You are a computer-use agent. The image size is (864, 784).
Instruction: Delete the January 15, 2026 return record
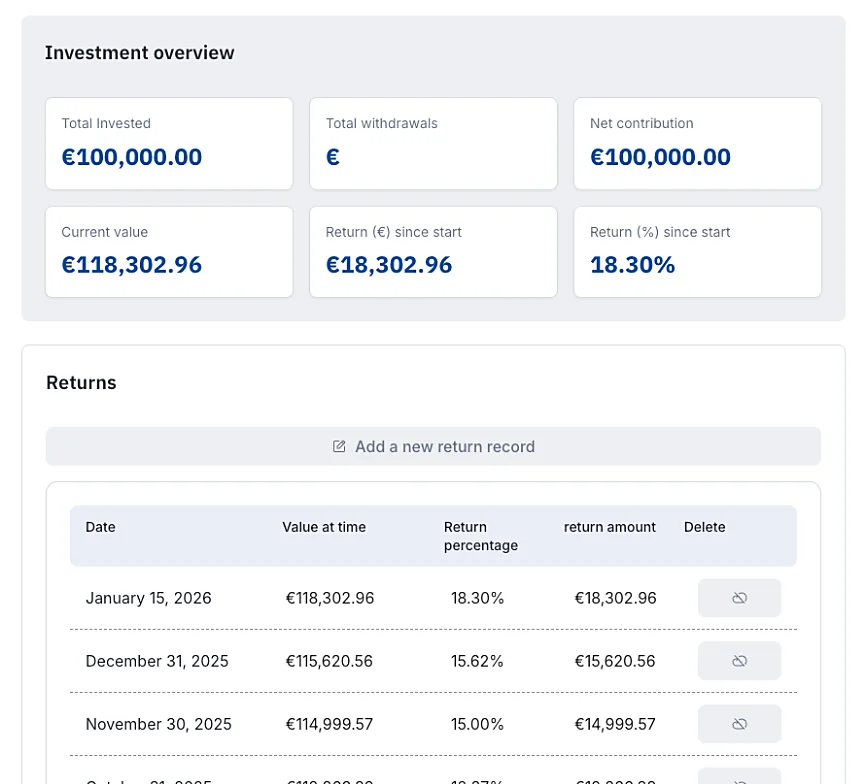click(739, 598)
